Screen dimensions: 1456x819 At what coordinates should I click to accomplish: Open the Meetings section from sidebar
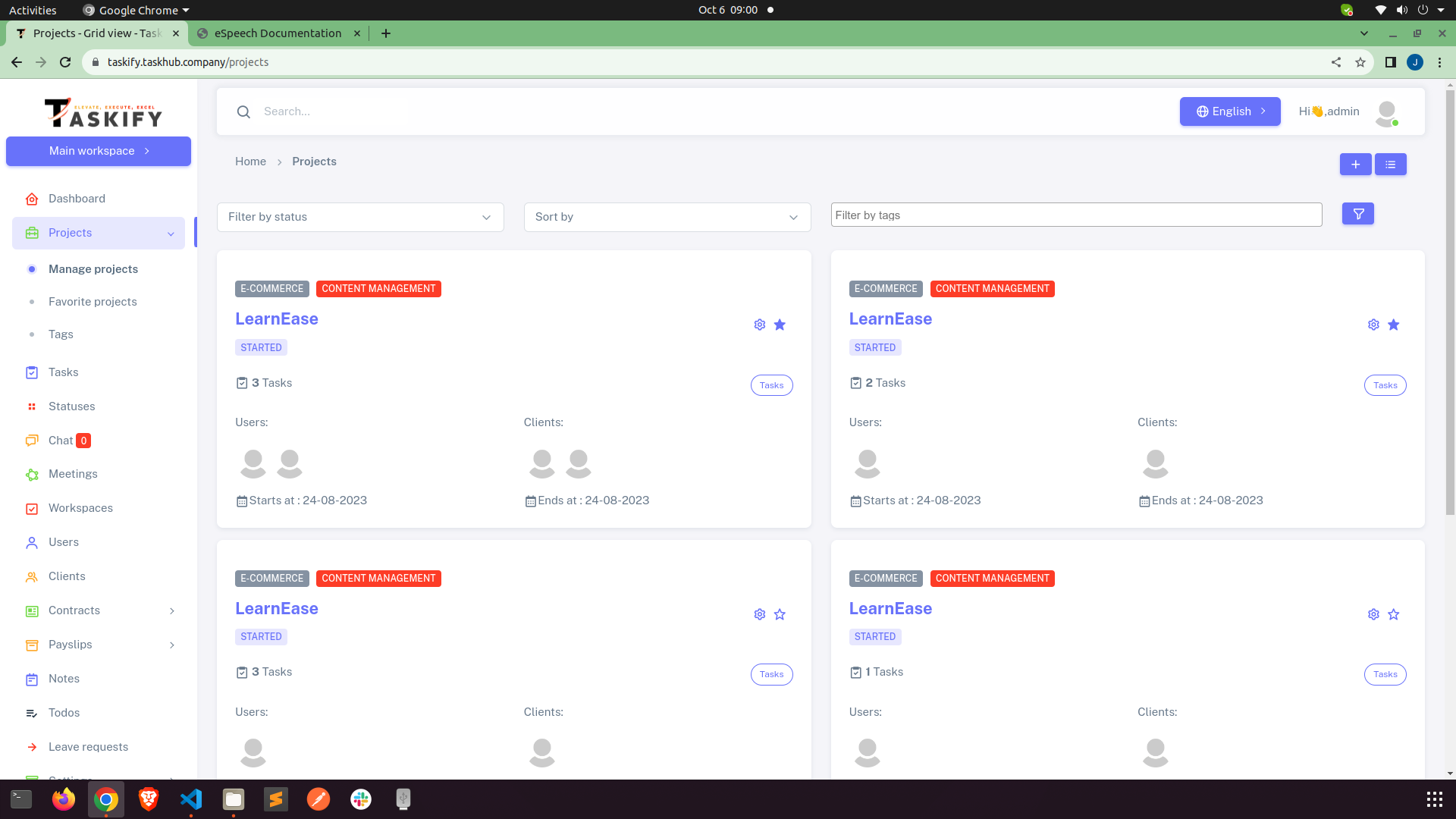pos(72,474)
